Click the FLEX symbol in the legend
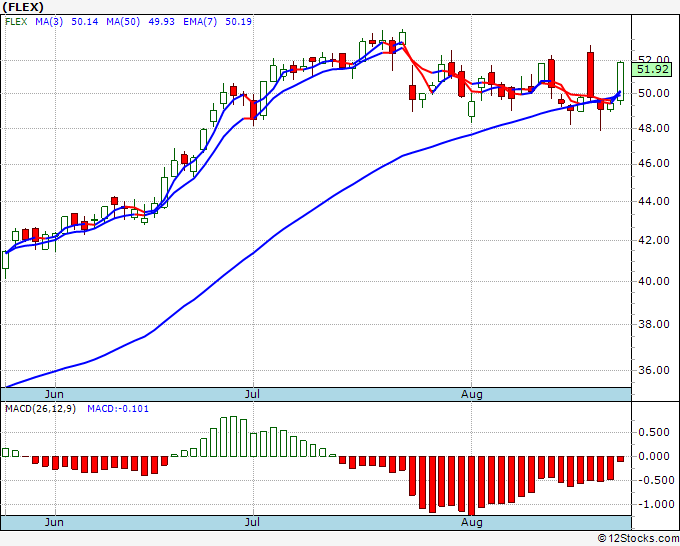The image size is (680, 546). pyautogui.click(x=16, y=22)
